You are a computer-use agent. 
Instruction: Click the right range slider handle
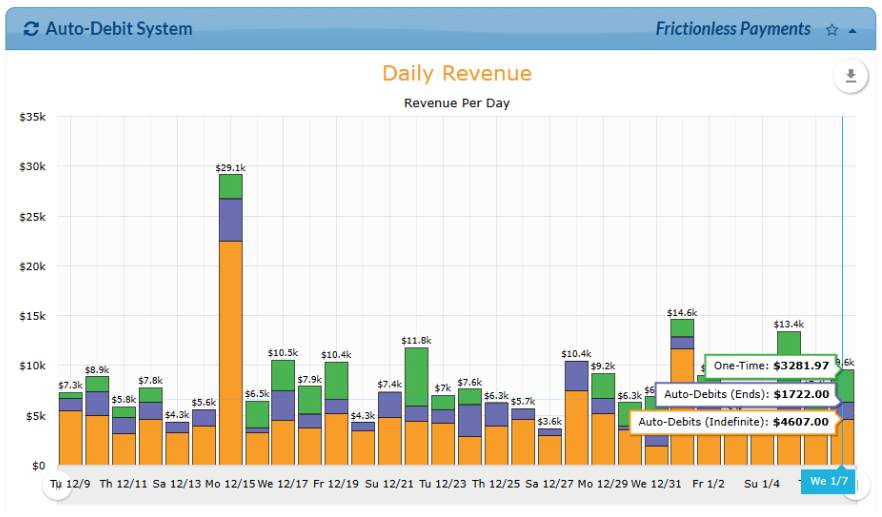click(857, 485)
